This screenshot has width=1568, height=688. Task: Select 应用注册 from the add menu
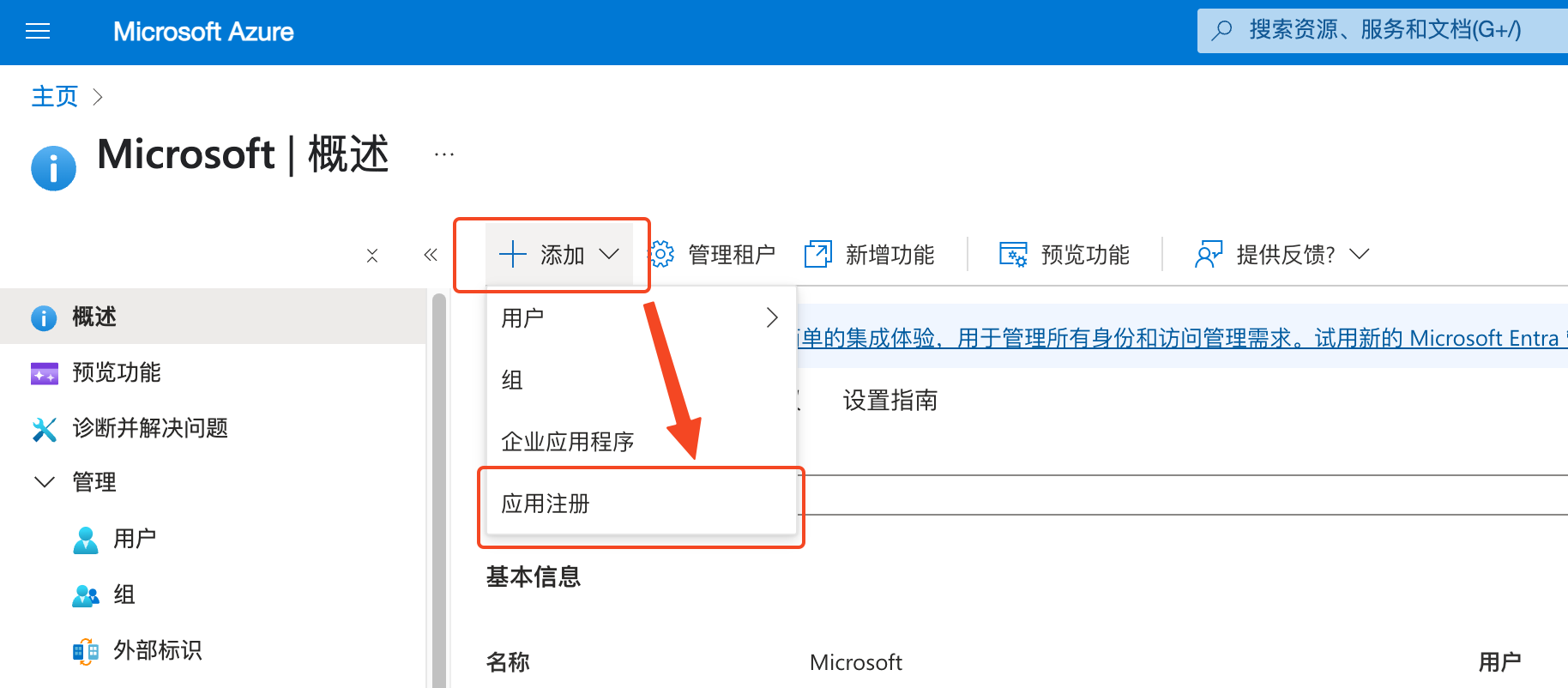pos(546,504)
